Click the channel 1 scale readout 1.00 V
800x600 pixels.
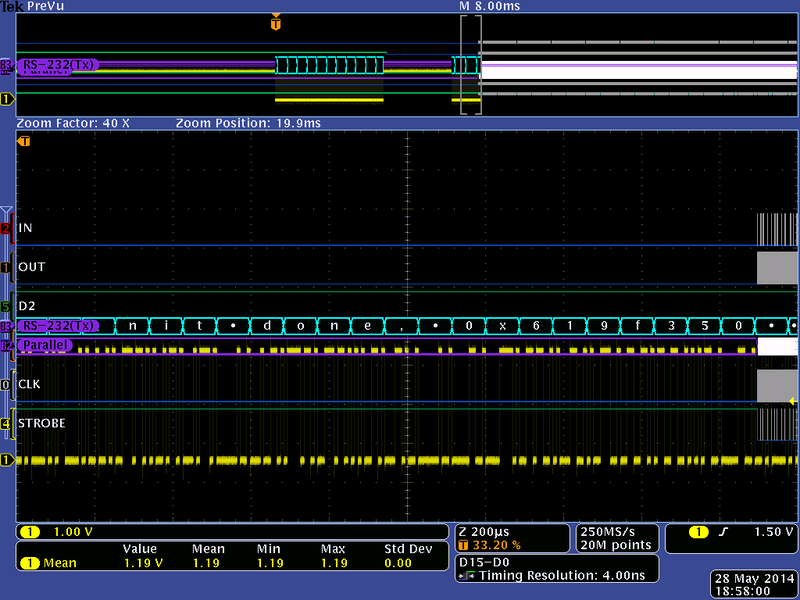(73, 532)
